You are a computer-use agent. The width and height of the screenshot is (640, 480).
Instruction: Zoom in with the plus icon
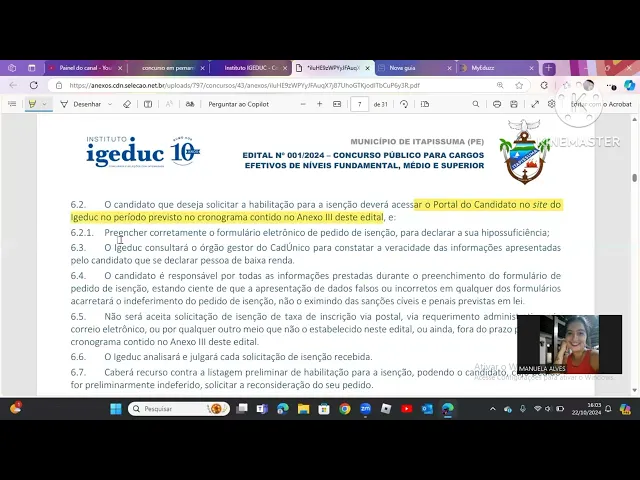tap(320, 104)
